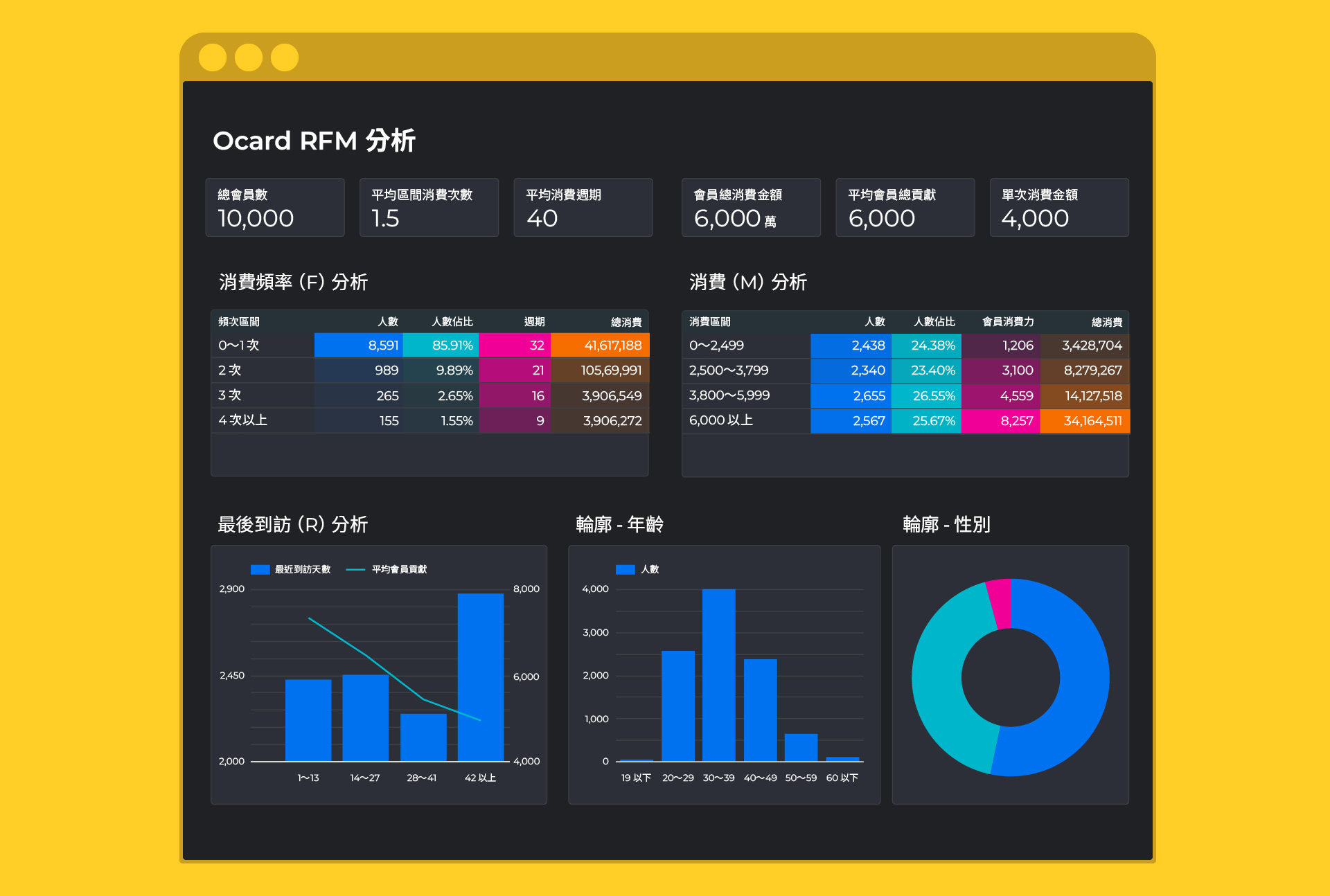Select the 平均會員總貢獻 6,000 card
Screen dimensions: 1330x896
click(x=905, y=208)
